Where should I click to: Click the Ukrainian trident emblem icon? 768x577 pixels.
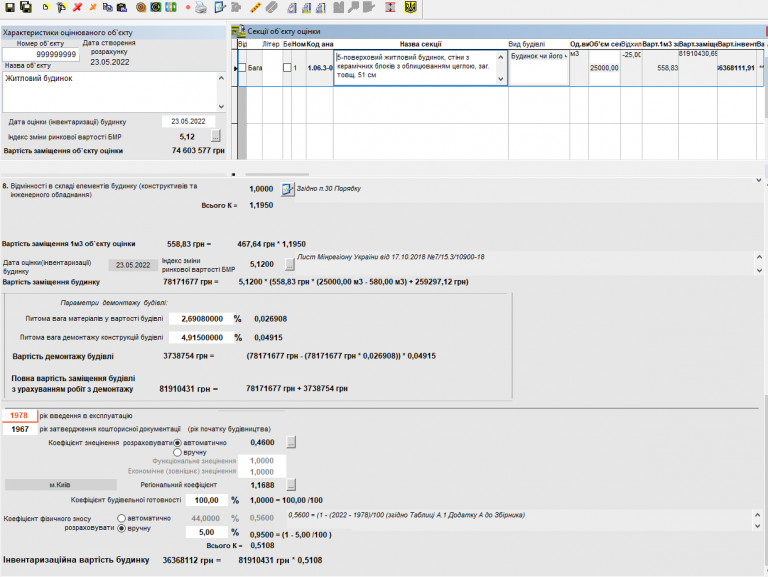point(410,7)
